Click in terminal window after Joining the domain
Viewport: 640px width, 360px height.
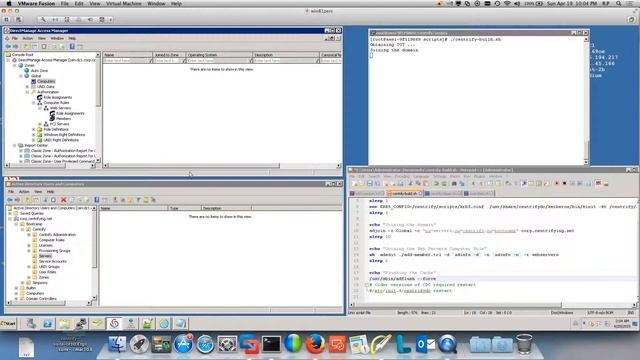click(371, 56)
